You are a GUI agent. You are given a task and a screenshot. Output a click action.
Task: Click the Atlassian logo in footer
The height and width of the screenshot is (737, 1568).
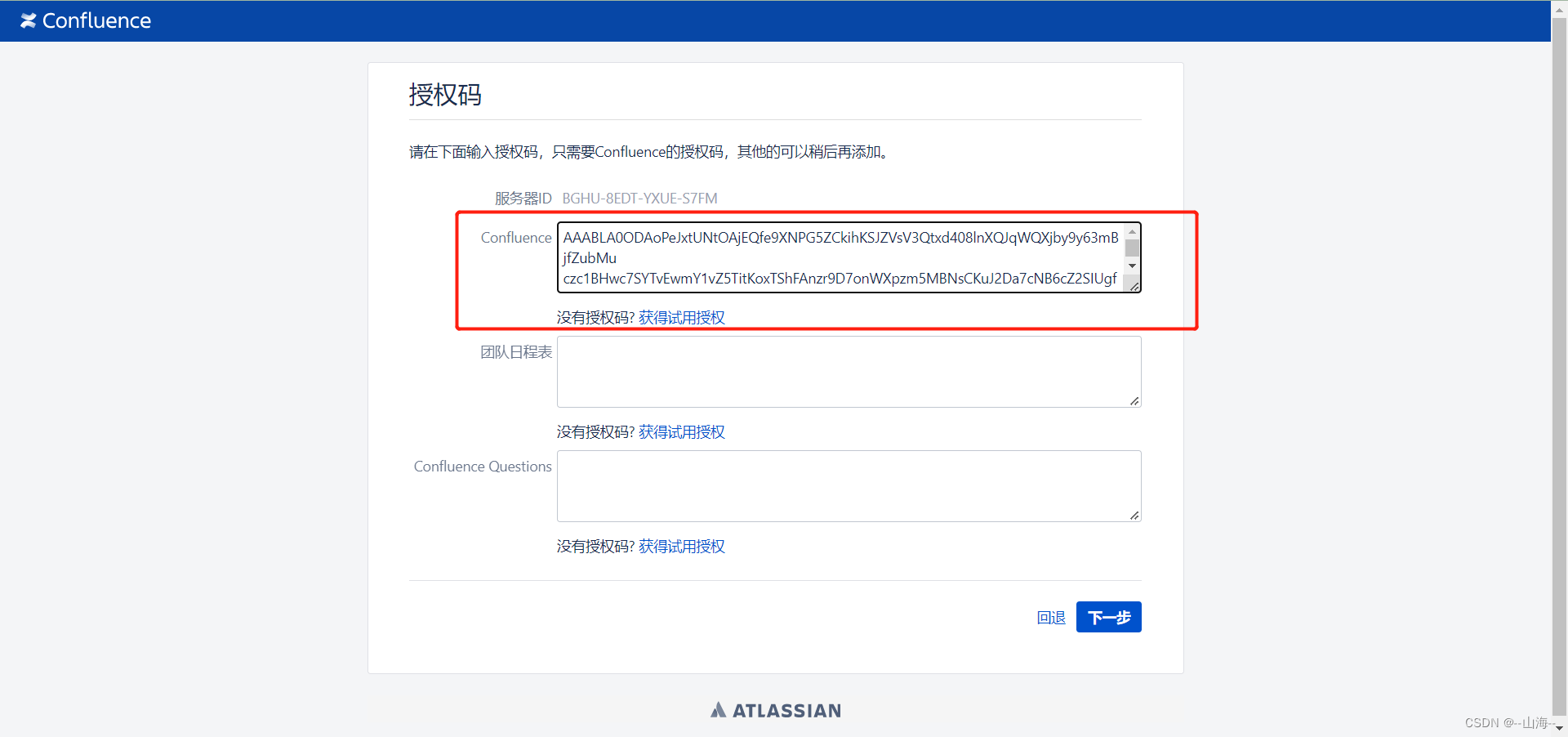click(x=776, y=710)
